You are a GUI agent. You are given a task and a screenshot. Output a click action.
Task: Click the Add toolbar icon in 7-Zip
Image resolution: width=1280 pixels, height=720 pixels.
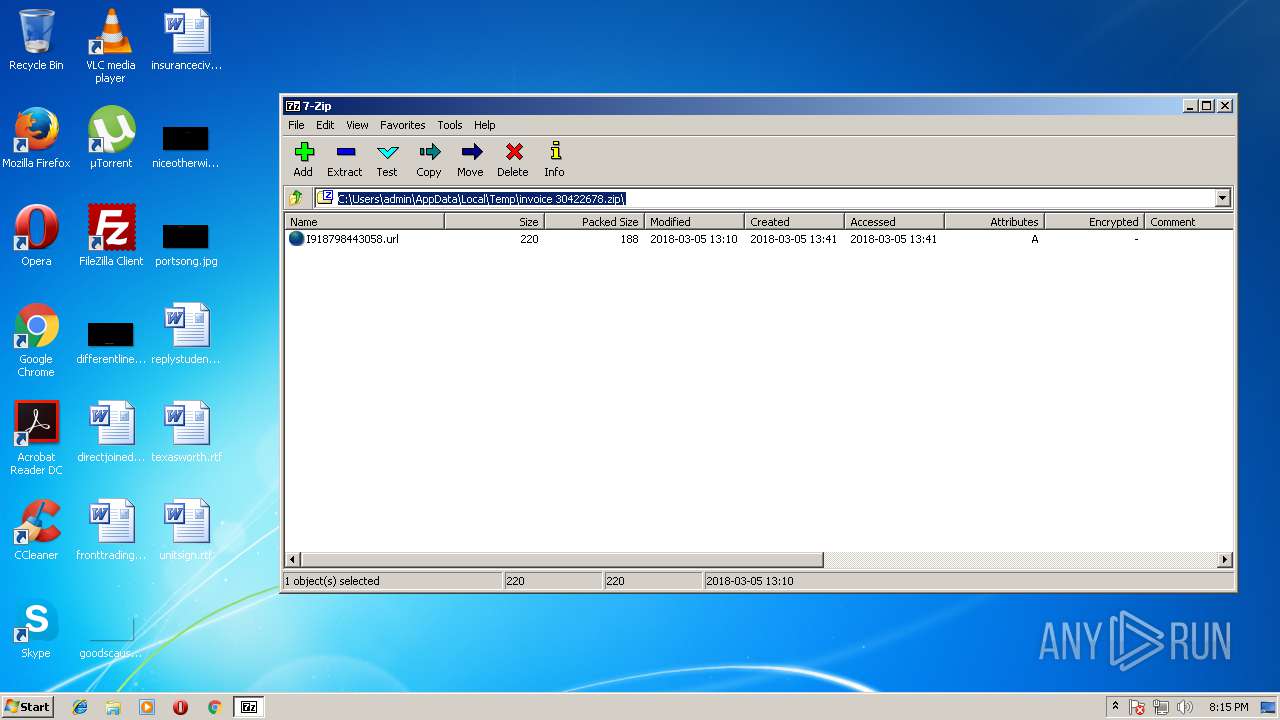[304, 152]
